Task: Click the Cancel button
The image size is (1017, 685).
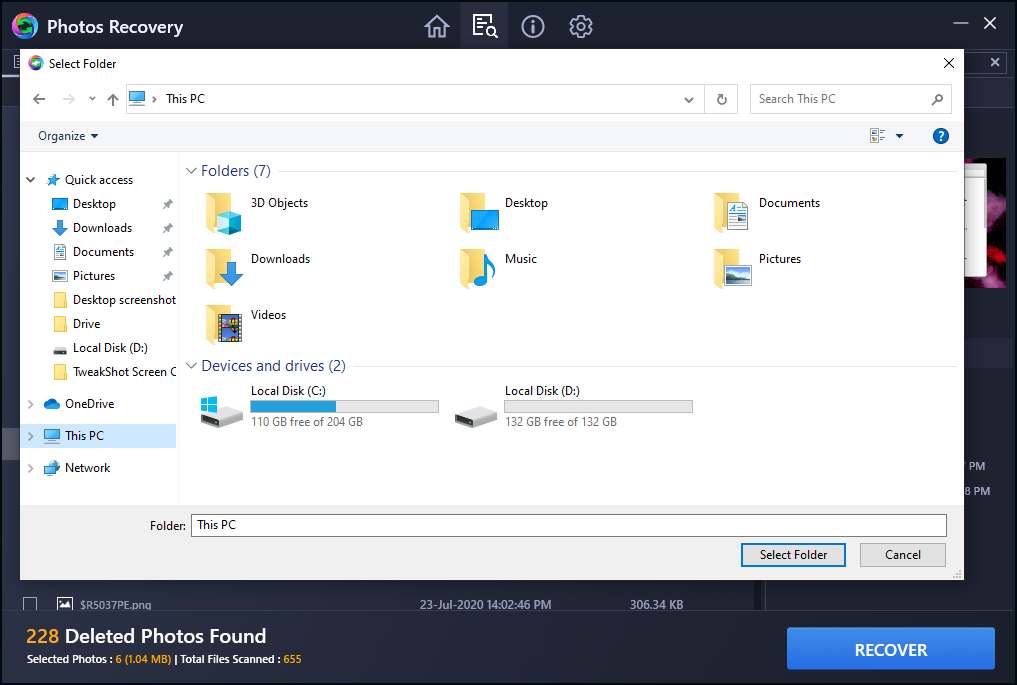Action: tap(902, 555)
